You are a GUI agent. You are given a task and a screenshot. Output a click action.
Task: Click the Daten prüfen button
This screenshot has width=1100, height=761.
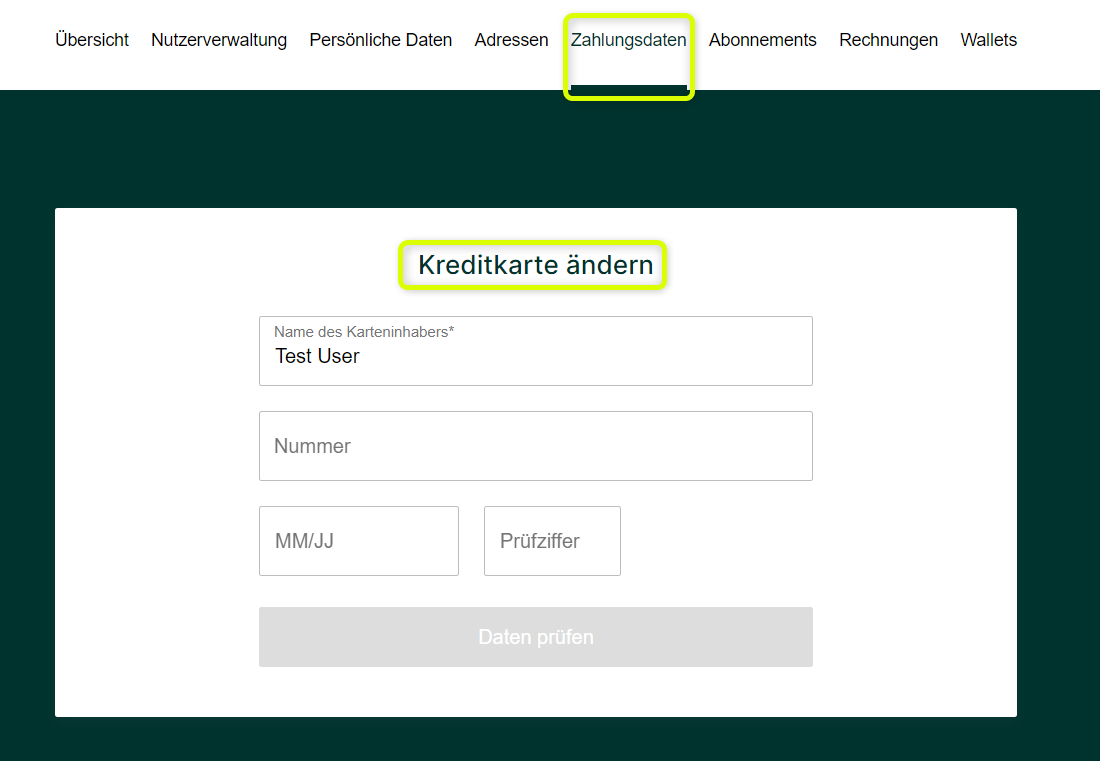coord(536,637)
